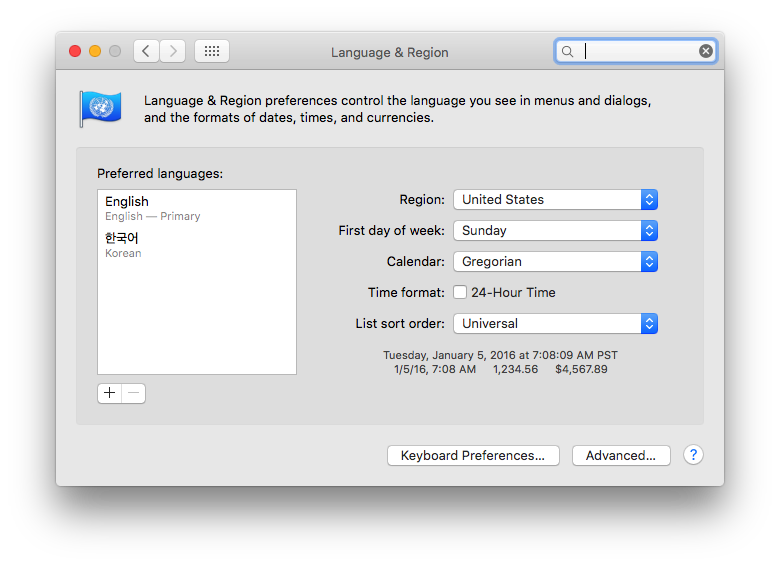This screenshot has height=566, width=780.
Task: Click inside the search text field
Action: (639, 51)
